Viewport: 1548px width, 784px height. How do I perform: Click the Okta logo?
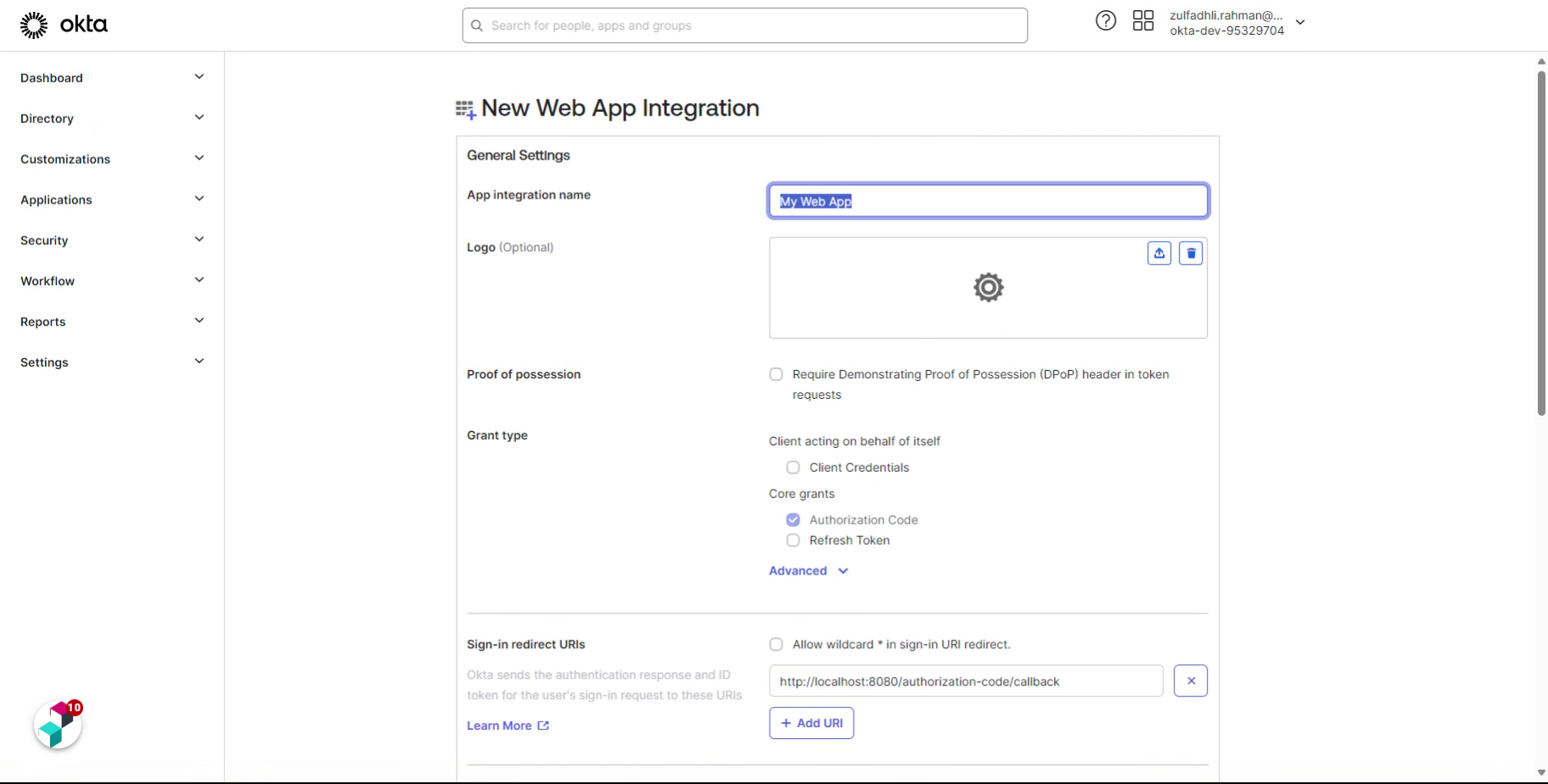[x=64, y=25]
